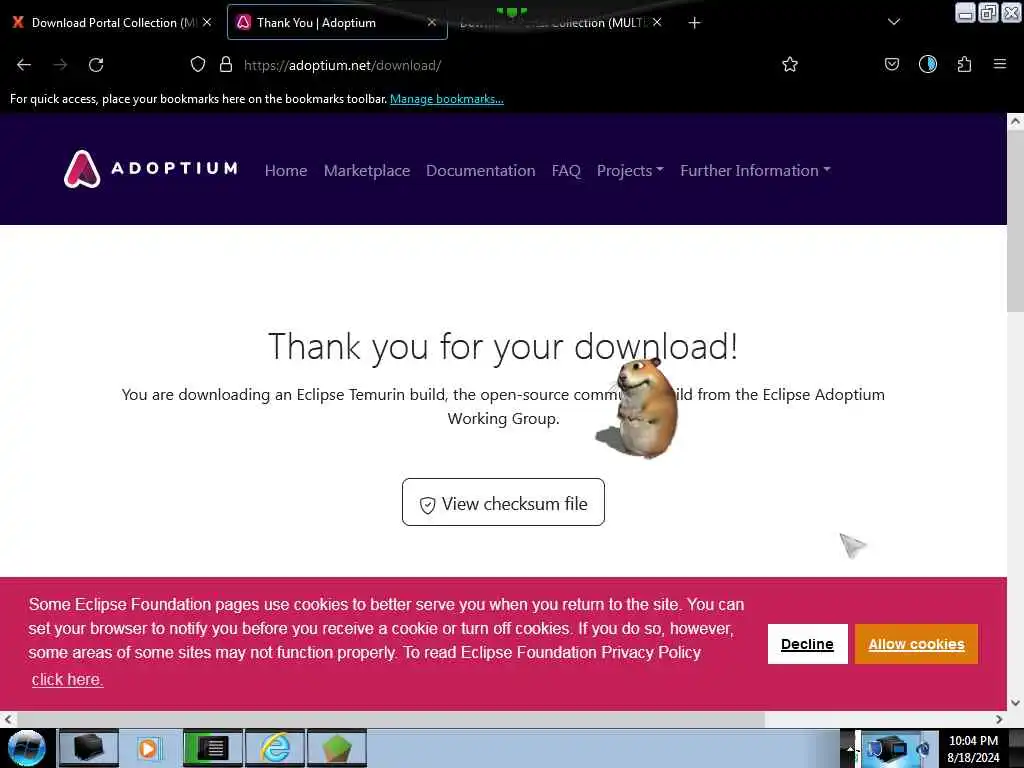Click the Adoptium logo in the header
1024x768 pixels.
[151, 169]
